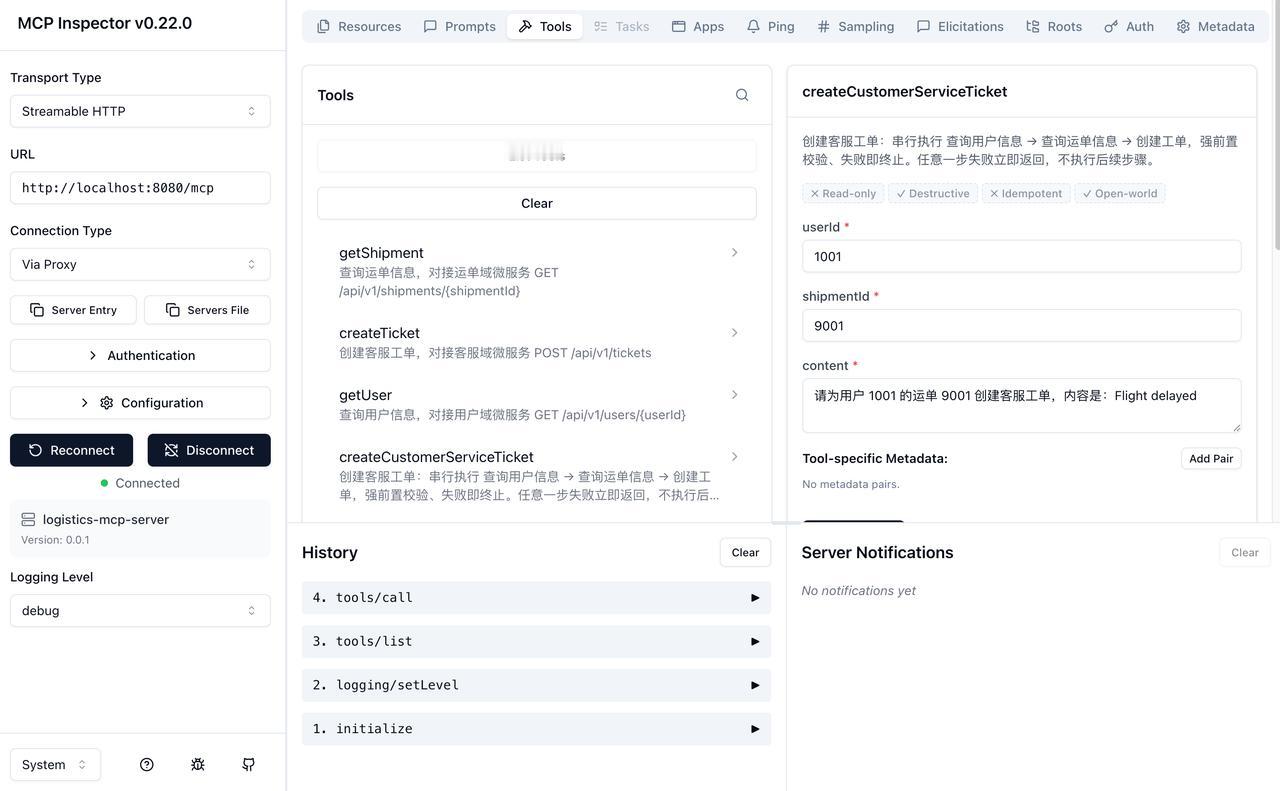Open the Apps tab
This screenshot has width=1280, height=791.
(698, 26)
